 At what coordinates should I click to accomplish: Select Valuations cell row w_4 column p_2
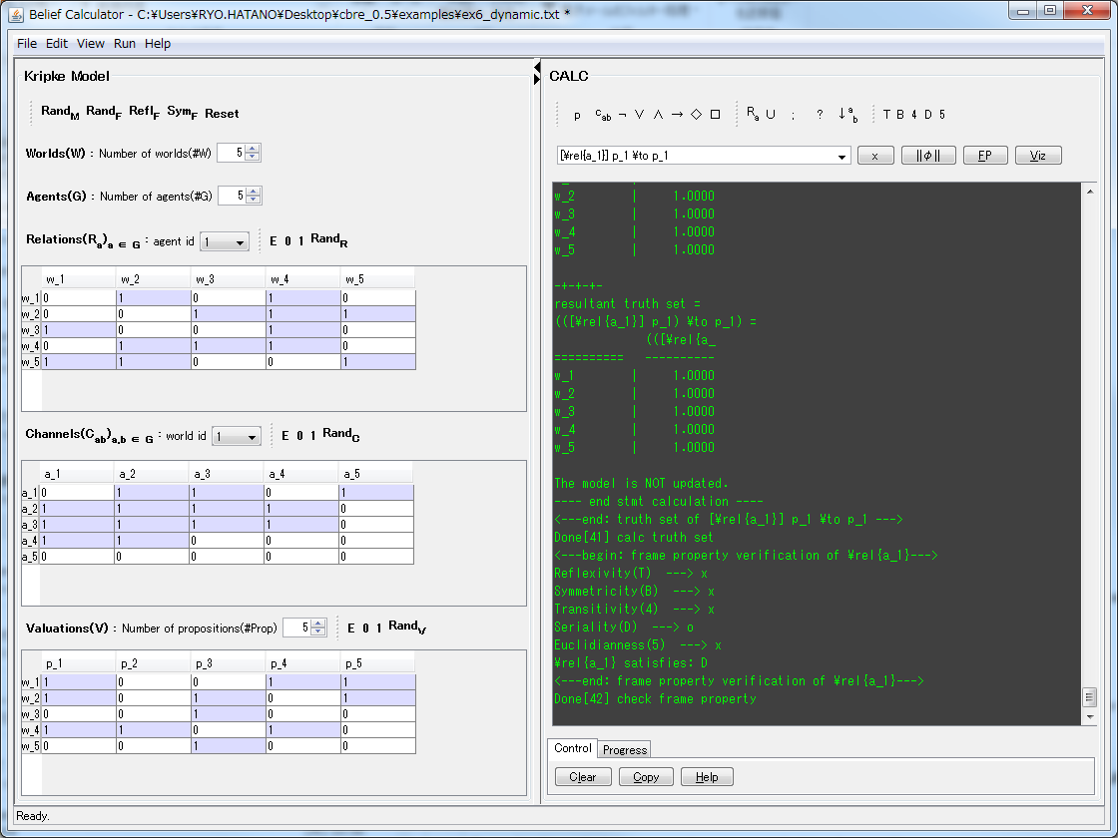click(153, 730)
